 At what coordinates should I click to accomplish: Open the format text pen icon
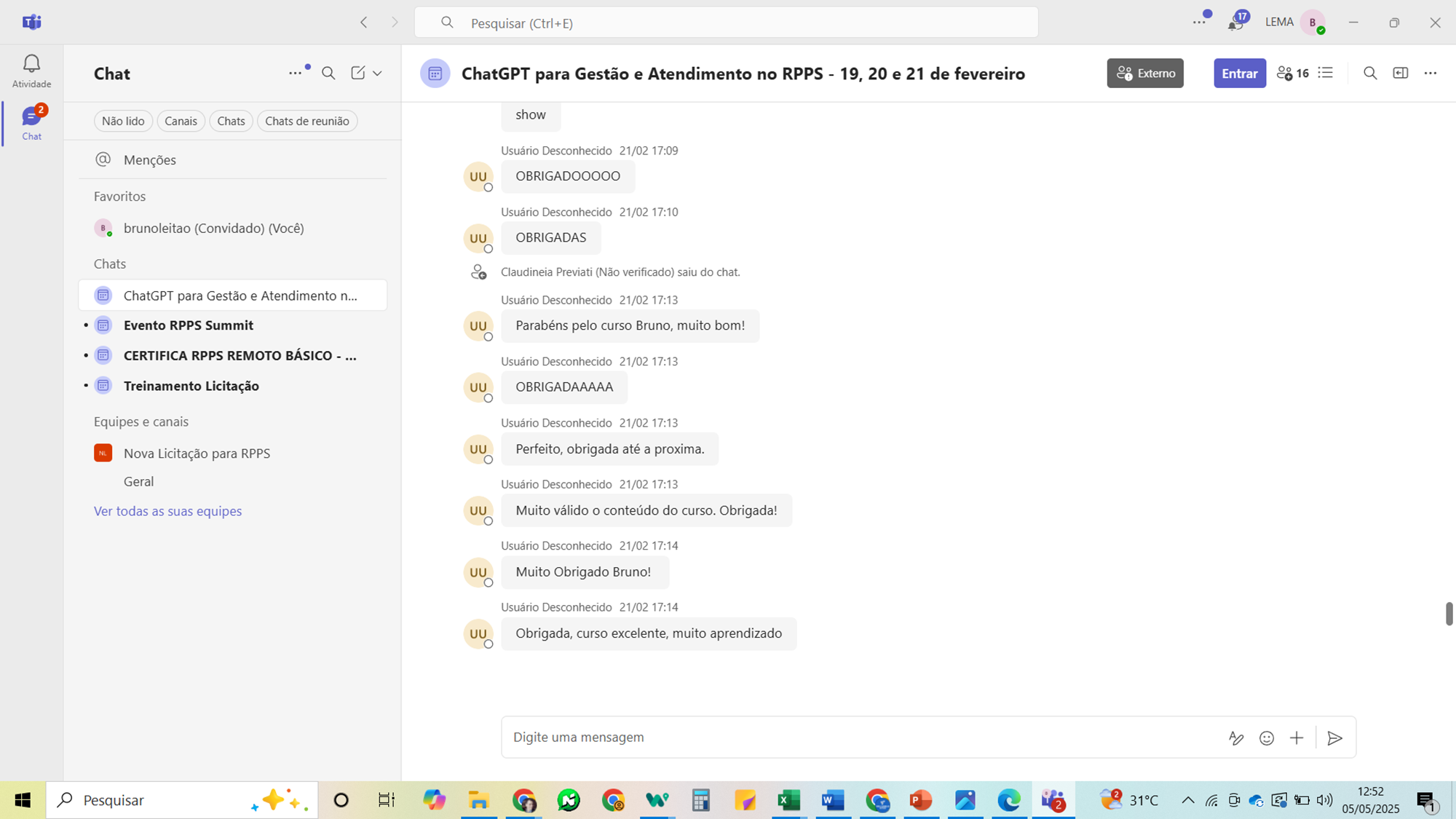click(x=1235, y=738)
